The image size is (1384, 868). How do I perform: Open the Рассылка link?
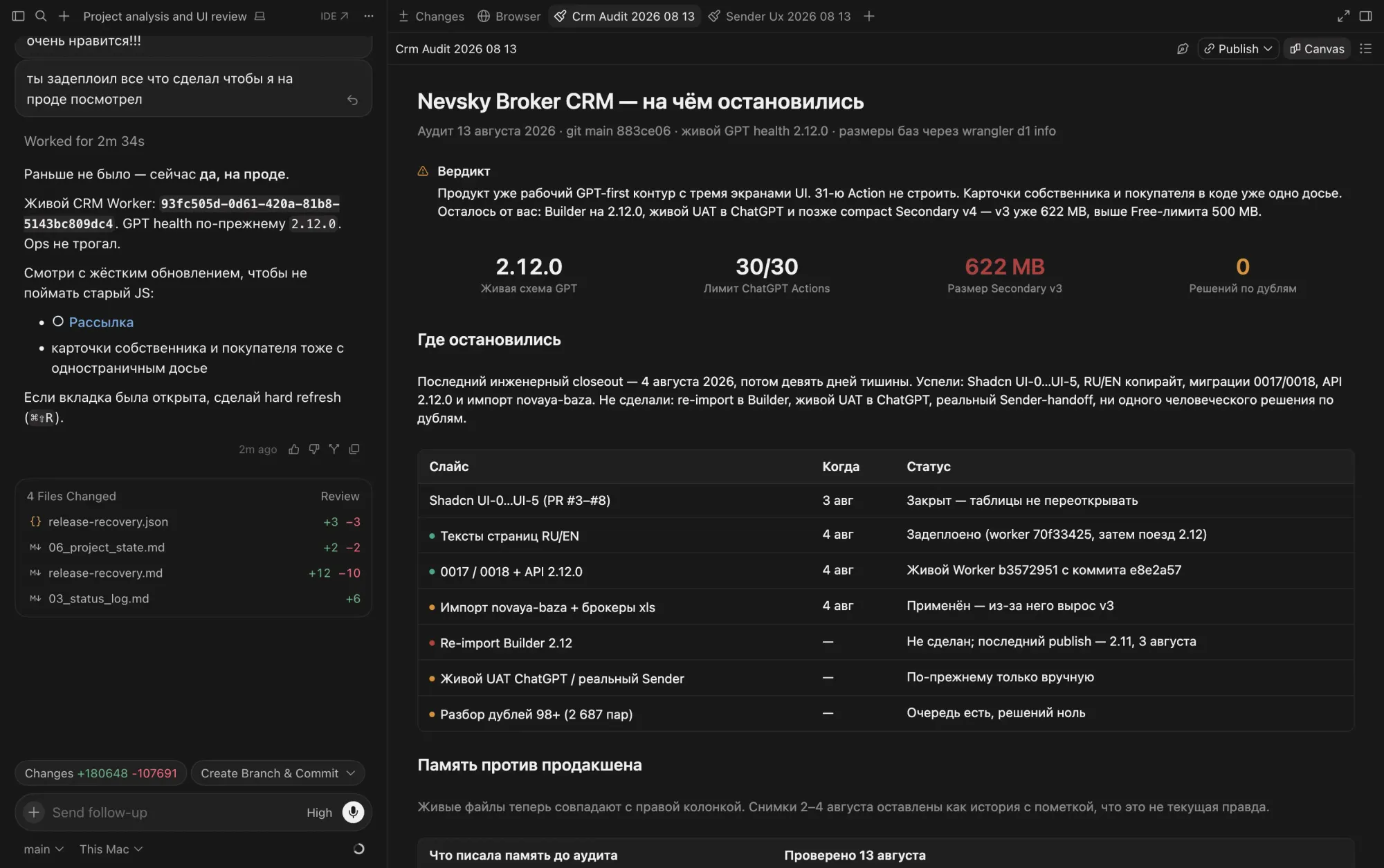tap(101, 322)
